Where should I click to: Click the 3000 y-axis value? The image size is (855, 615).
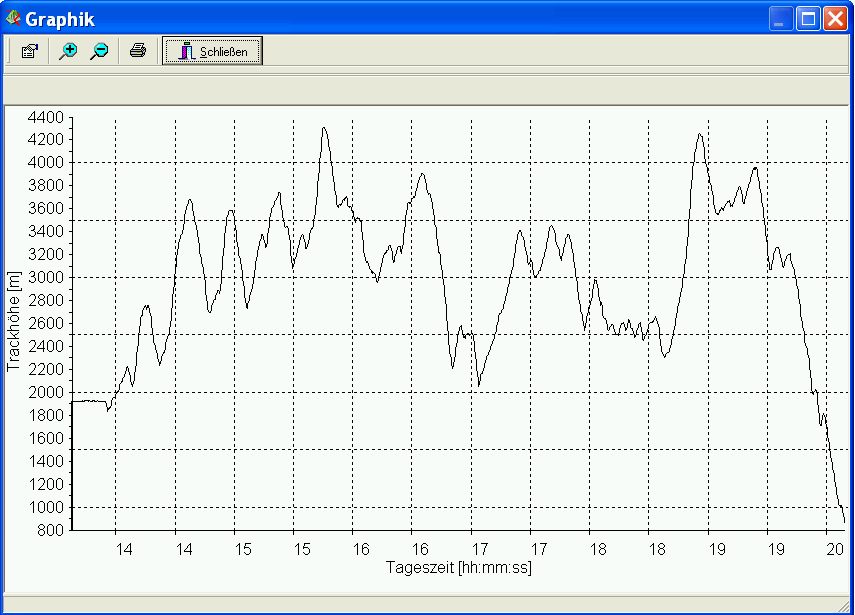(x=45, y=277)
